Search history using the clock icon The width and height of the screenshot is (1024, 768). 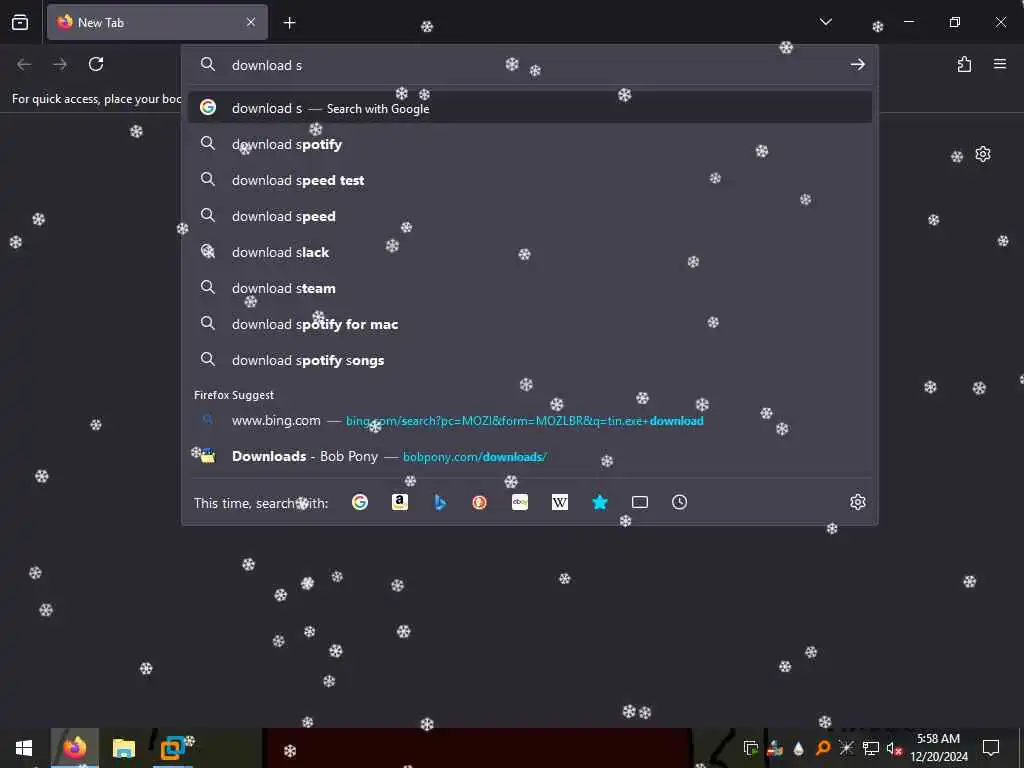pos(679,502)
